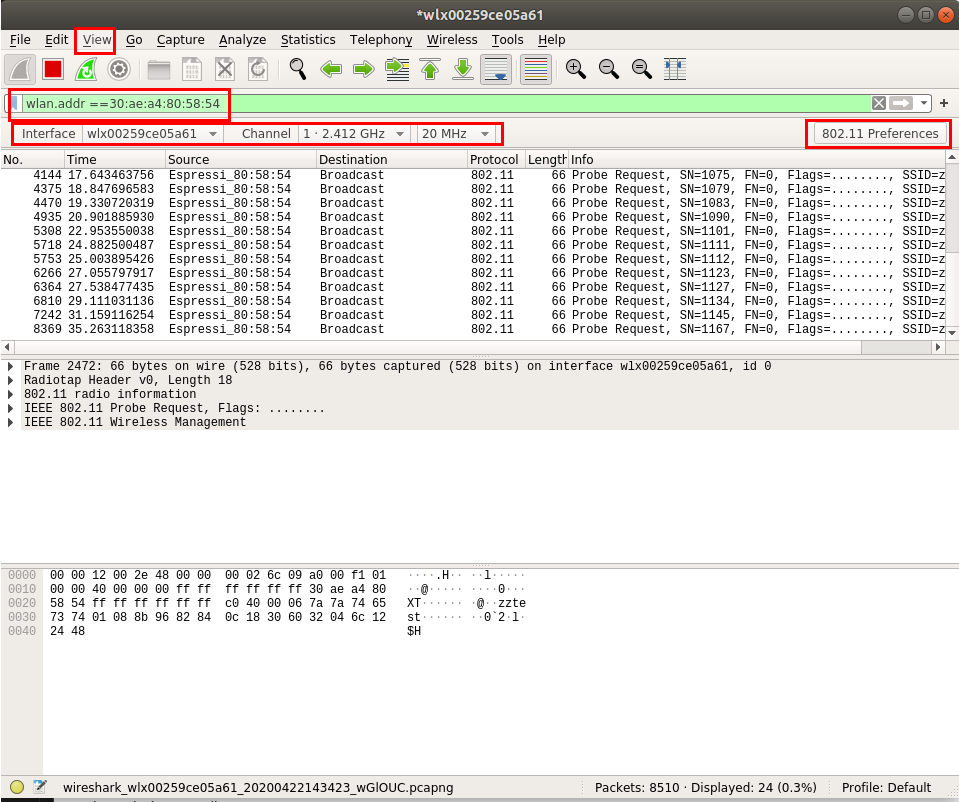Screen dimensions: 959x802
Task: Toggle packet colorizing rules button
Action: [536, 69]
